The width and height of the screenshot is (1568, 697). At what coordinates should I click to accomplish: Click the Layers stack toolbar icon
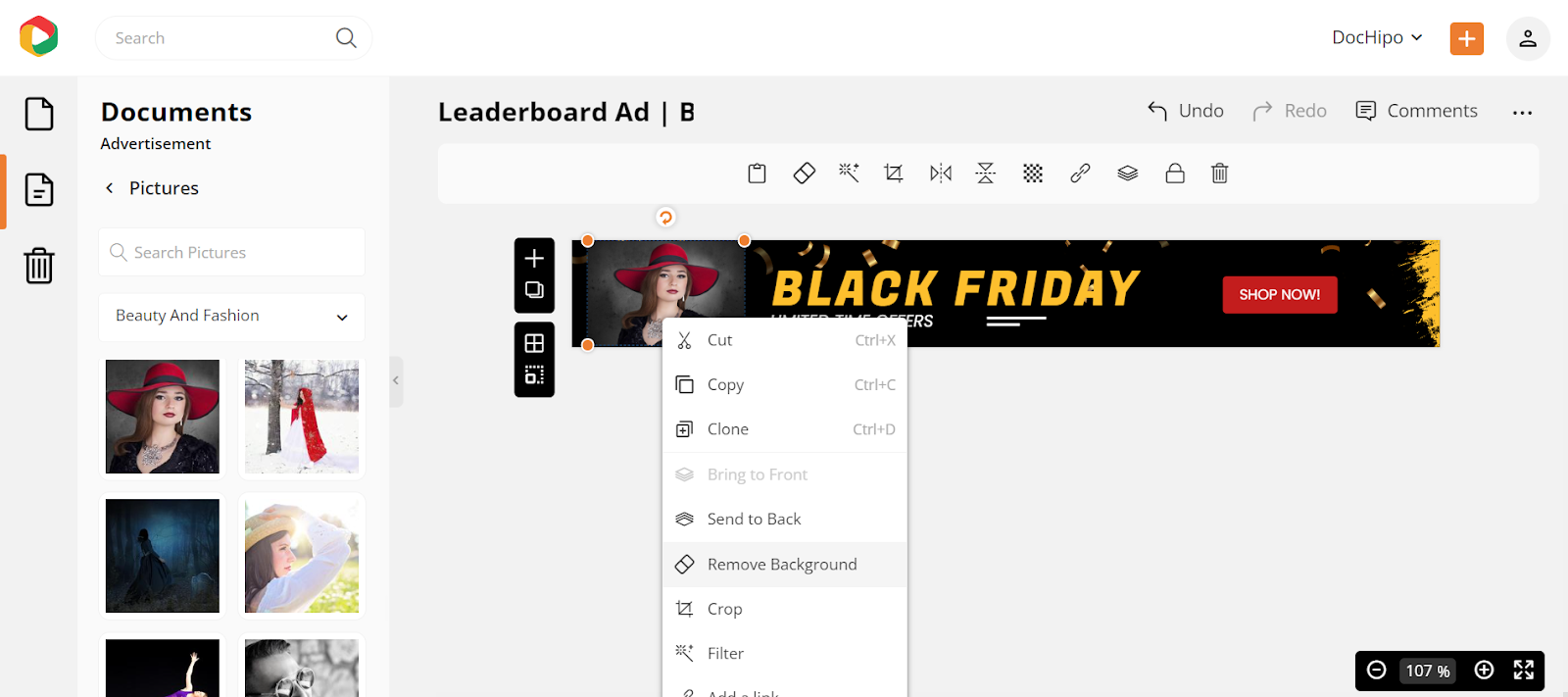point(1128,174)
